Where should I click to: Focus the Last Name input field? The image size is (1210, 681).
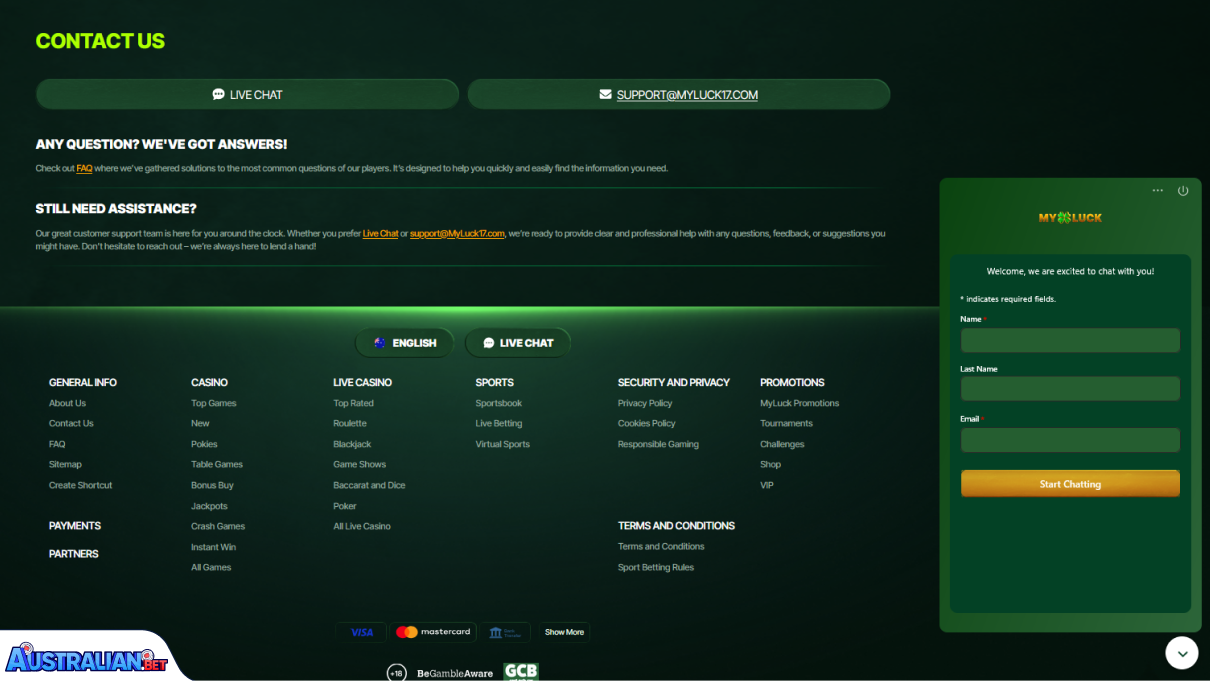1070,389
